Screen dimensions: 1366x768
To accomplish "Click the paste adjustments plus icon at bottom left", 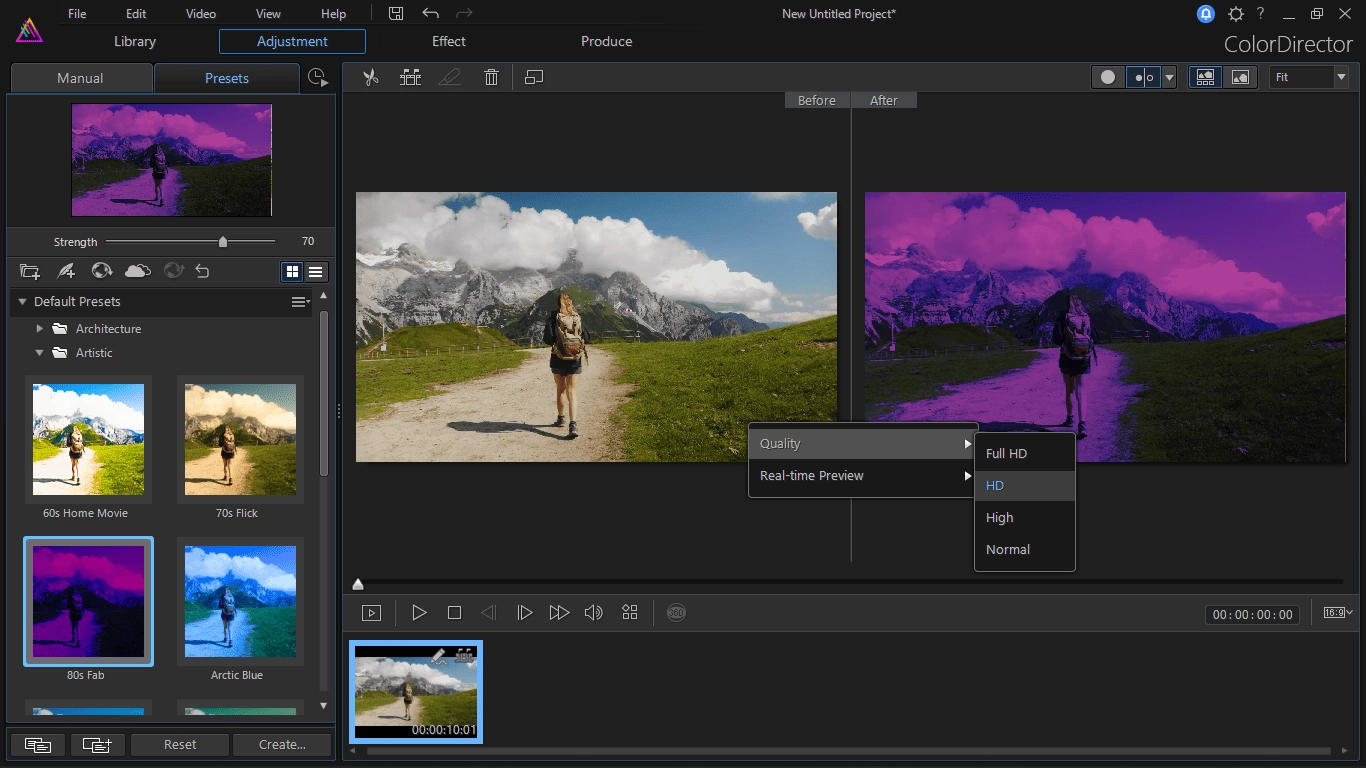I will 97,744.
